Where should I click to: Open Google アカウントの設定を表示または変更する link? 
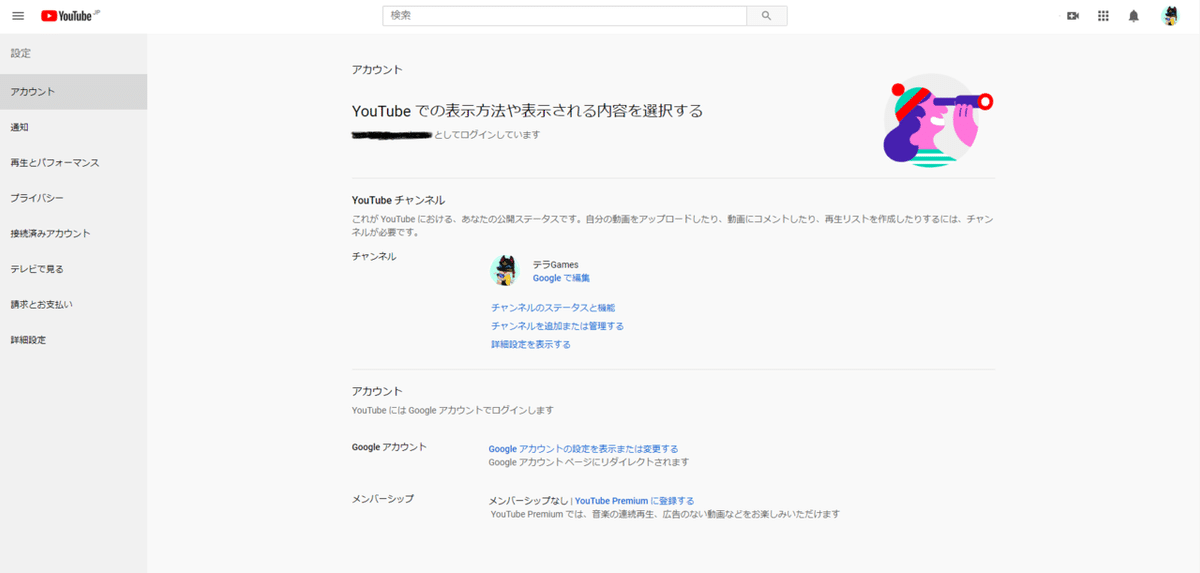583,449
